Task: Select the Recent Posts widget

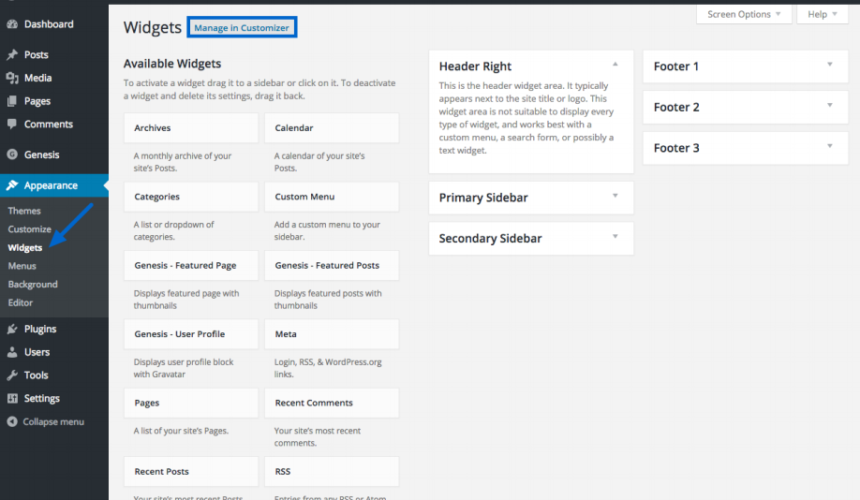Action: click(x=191, y=471)
